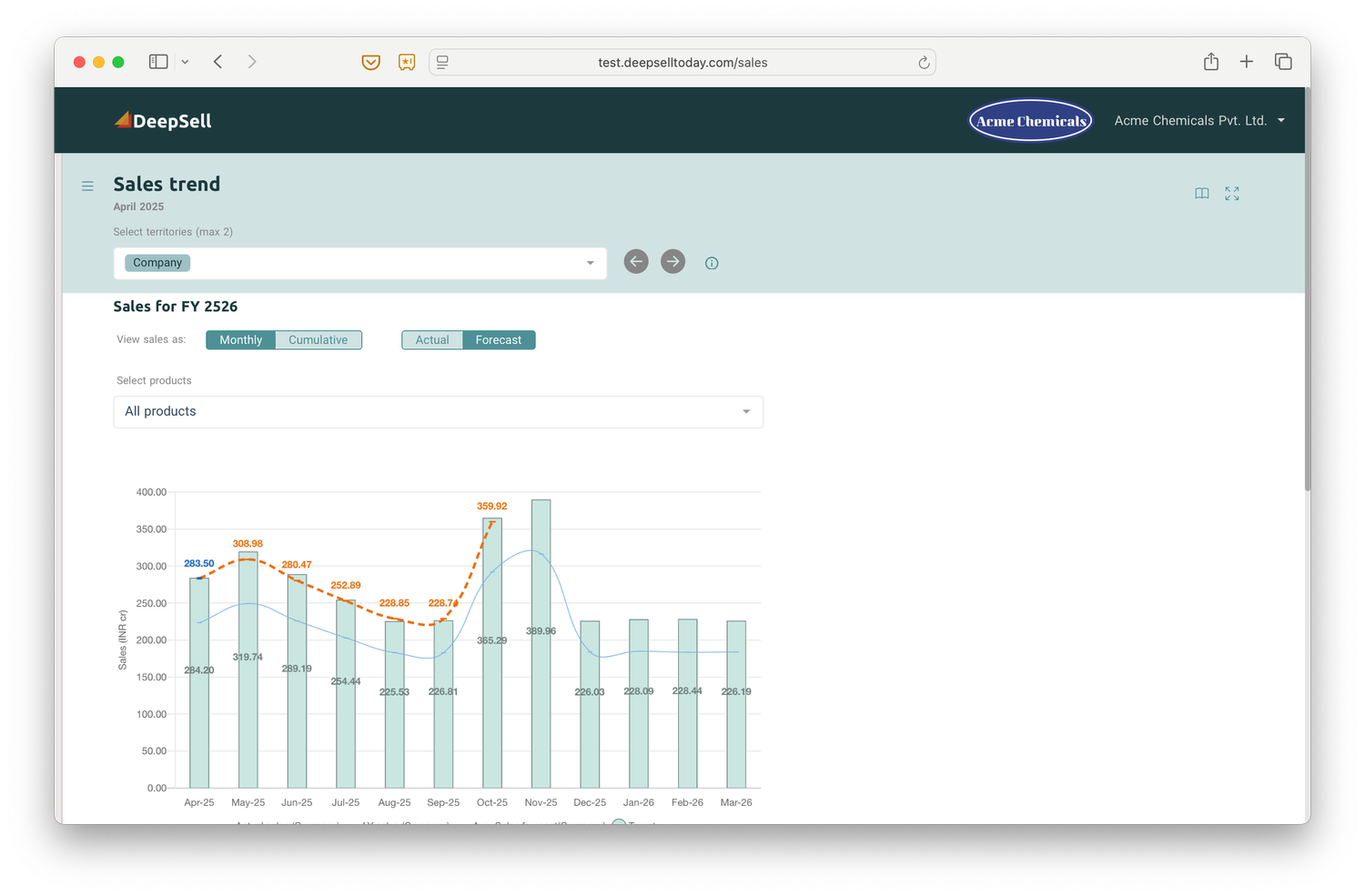This screenshot has width=1365, height=896.
Task: Select the Actual toggle
Action: [x=432, y=340]
